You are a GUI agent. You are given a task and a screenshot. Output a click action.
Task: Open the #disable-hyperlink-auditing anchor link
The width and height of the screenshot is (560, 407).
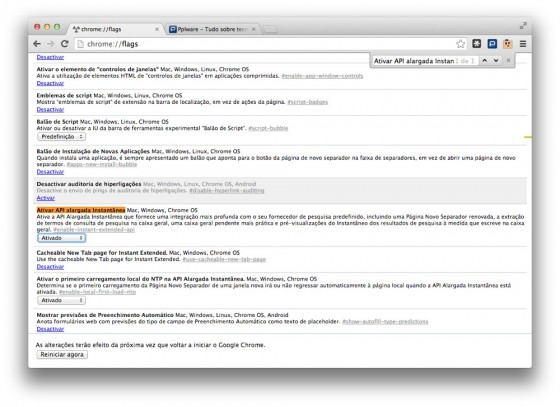click(227, 191)
